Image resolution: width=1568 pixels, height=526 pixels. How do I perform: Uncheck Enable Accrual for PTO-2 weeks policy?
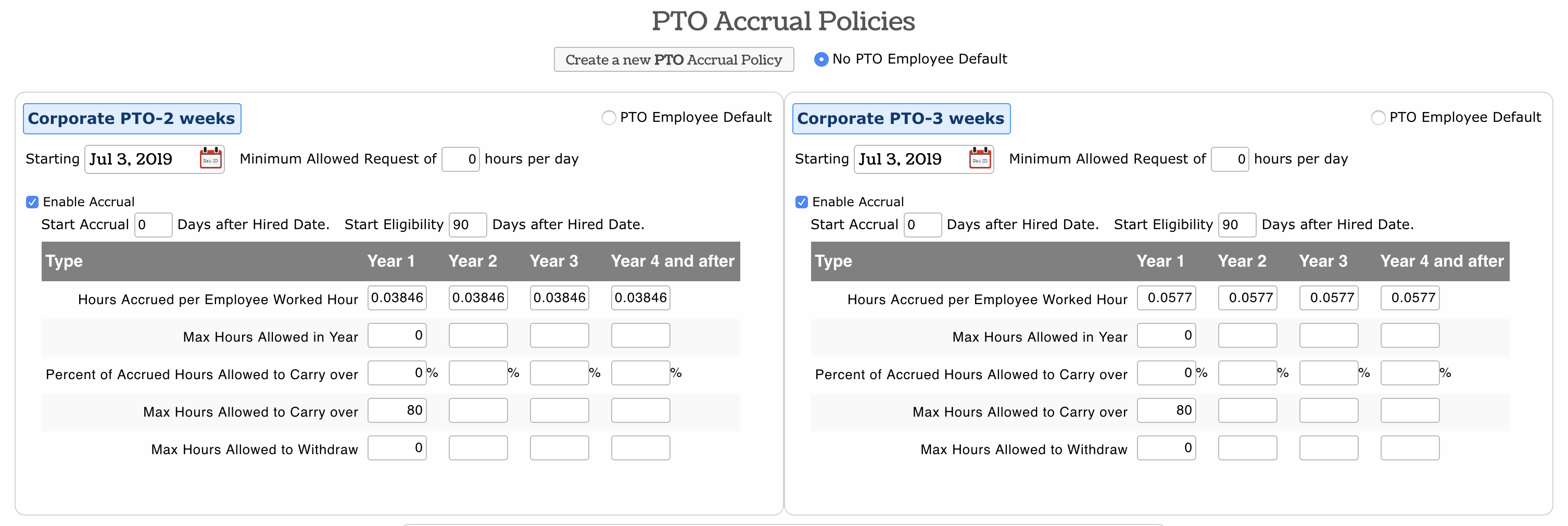32,202
